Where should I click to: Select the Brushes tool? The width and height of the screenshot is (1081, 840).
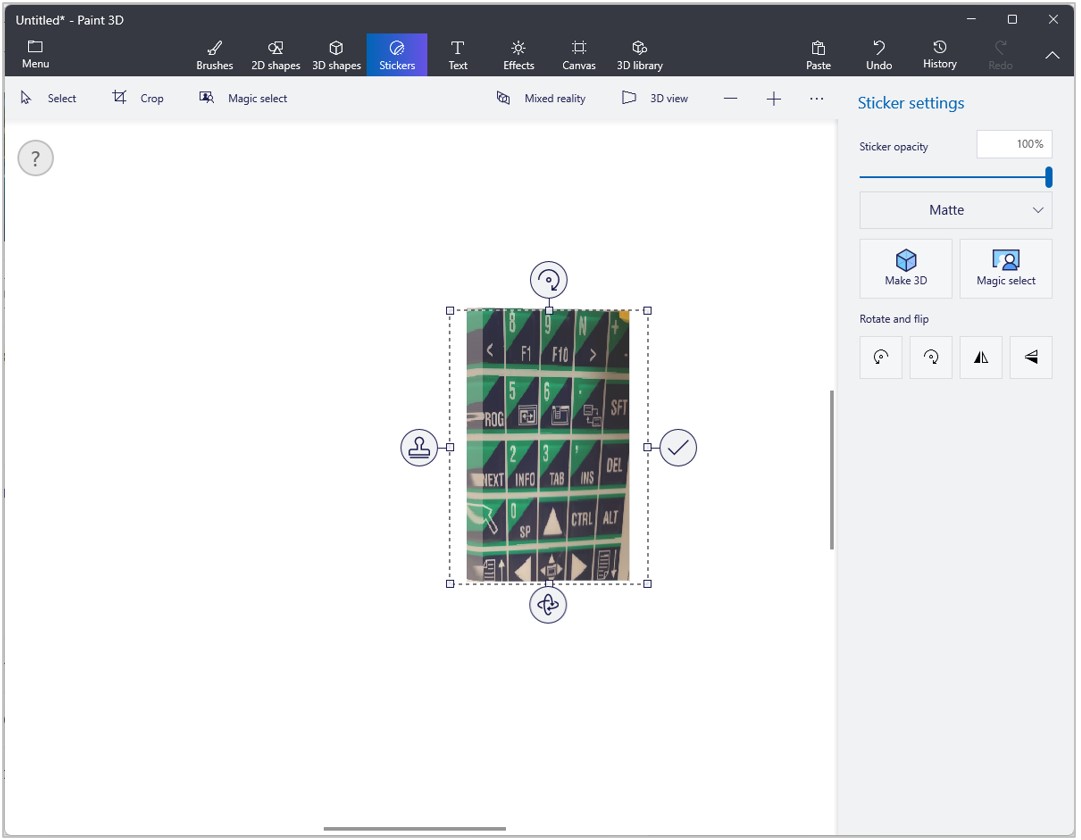click(x=214, y=54)
